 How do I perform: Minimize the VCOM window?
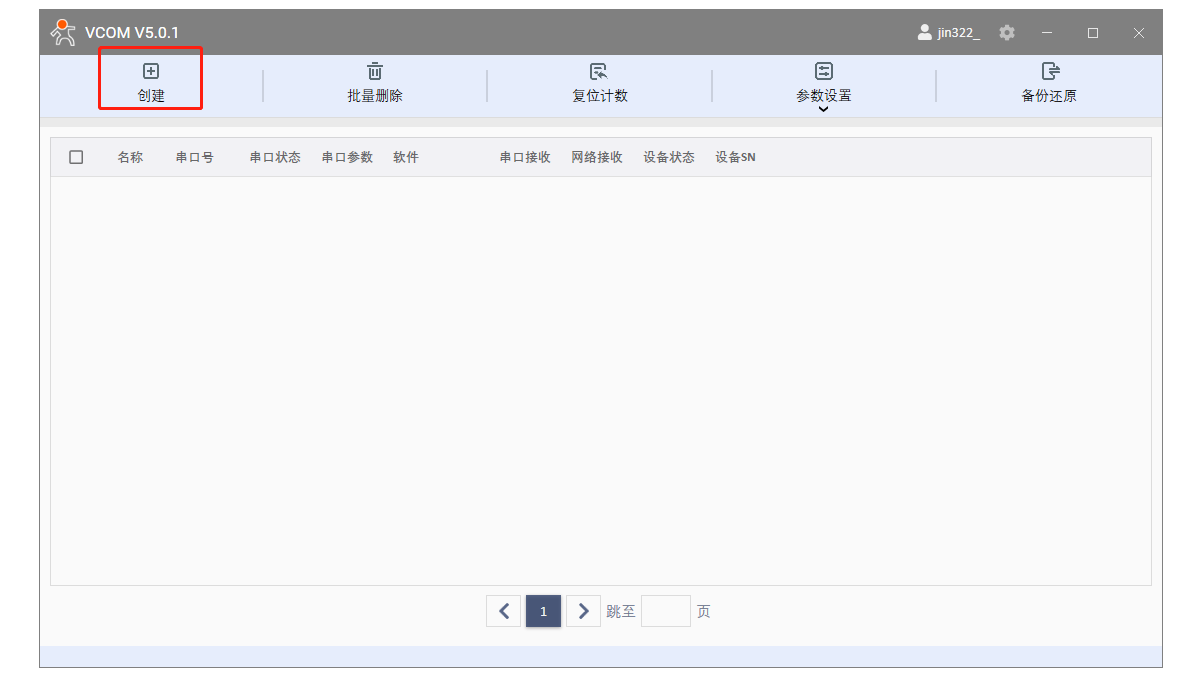point(1046,32)
